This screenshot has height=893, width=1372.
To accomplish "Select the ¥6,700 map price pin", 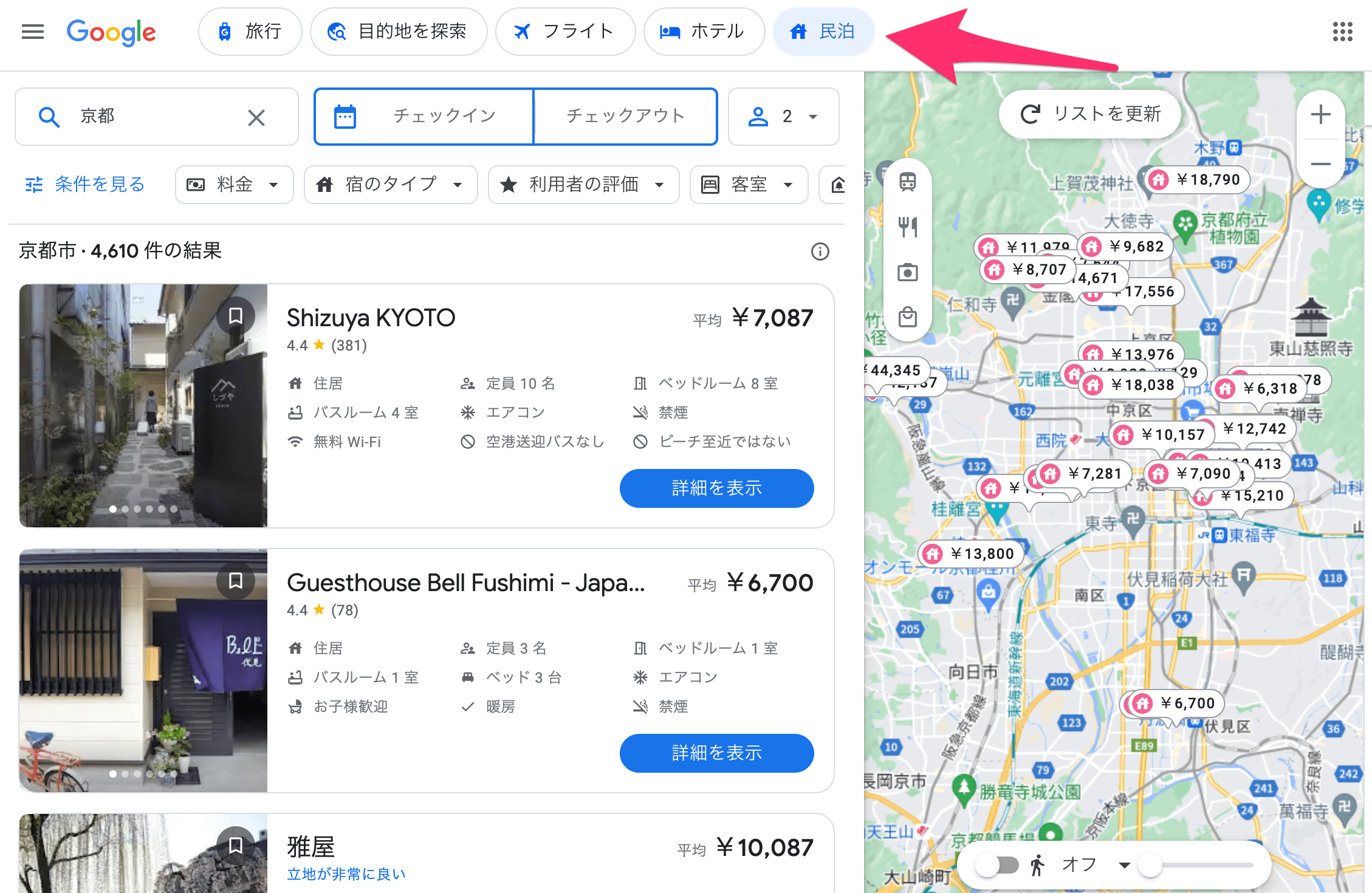I will pos(1176,703).
